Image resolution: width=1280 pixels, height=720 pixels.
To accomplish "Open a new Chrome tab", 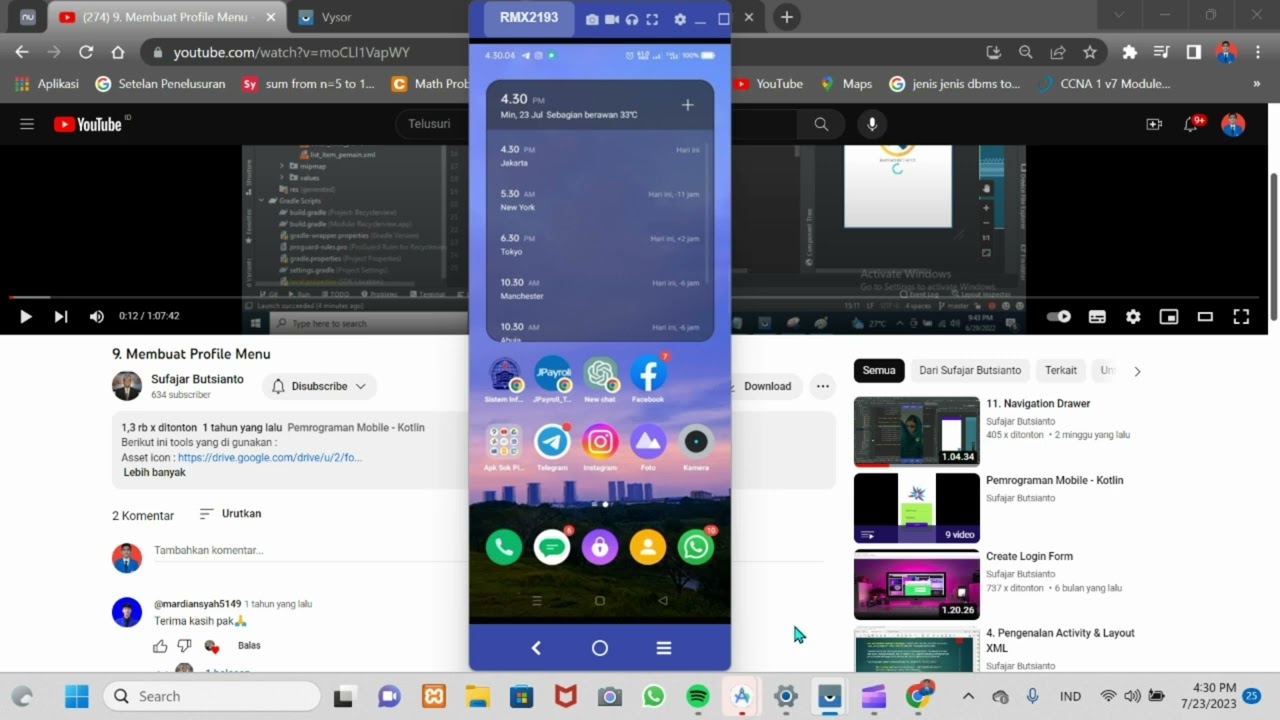I will (x=787, y=17).
